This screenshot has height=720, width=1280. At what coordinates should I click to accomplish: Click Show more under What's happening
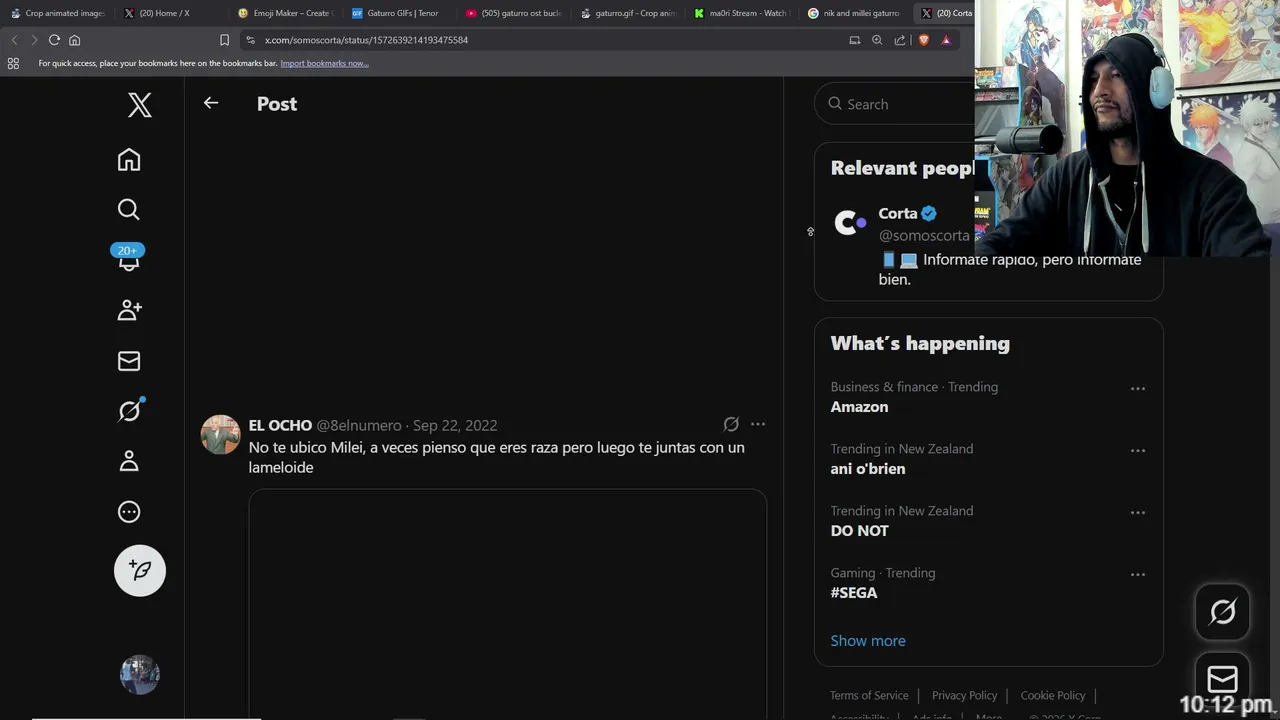pyautogui.click(x=868, y=641)
